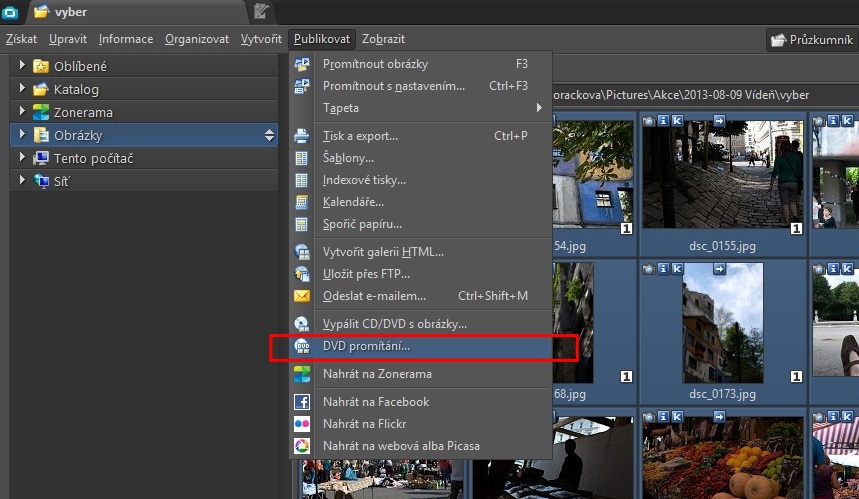Open the edit pencil tab icon
This screenshot has height=499, width=859.
[261, 12]
